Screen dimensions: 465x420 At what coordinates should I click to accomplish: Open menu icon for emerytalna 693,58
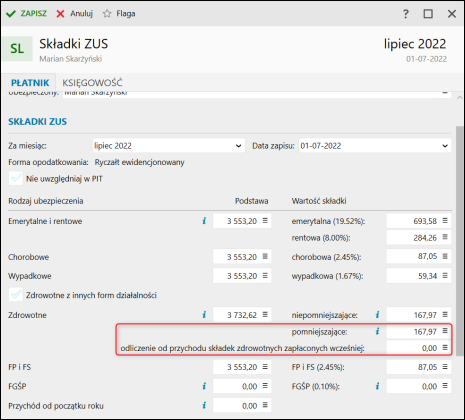coord(445,221)
